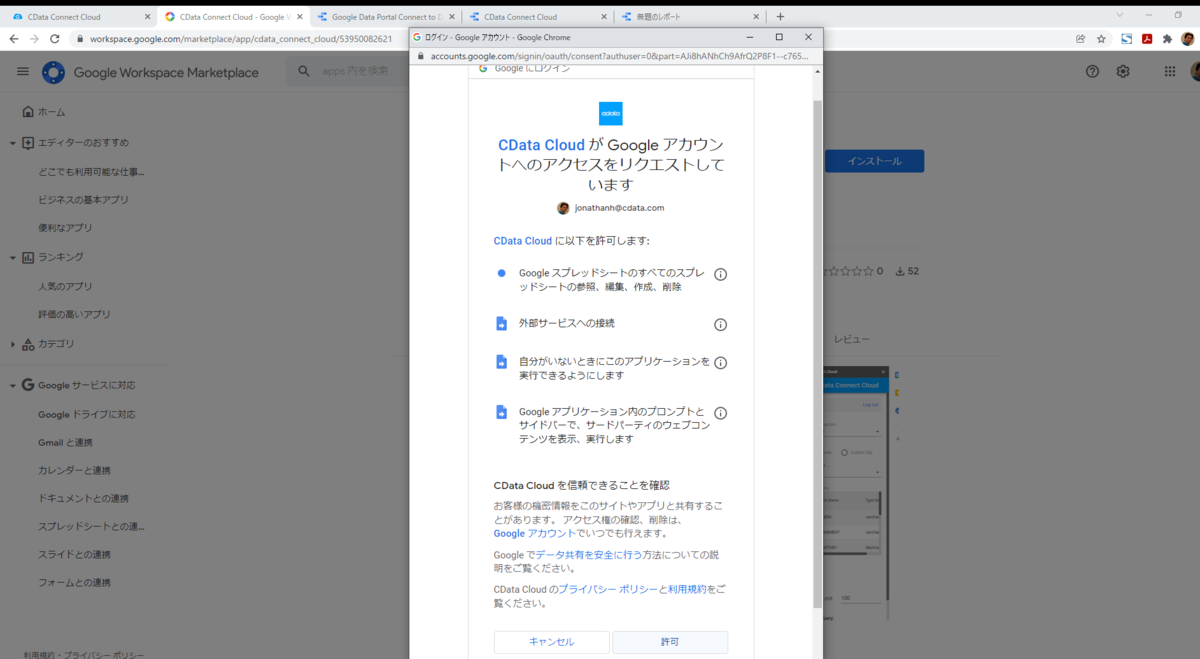Click the browser back arrow
Screen dimensions: 1200x659
(x=14, y=39)
